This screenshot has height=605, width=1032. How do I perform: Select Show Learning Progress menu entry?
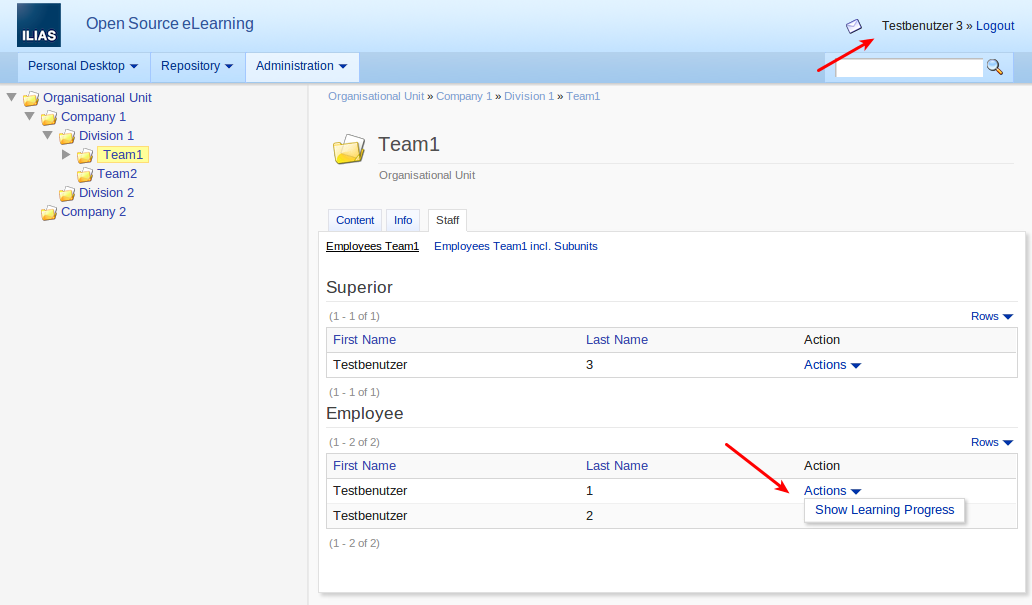point(884,510)
